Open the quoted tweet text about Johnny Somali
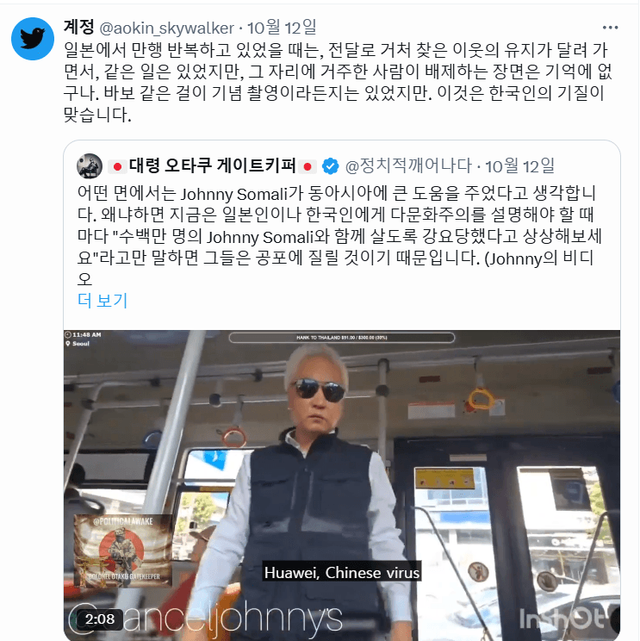Screen dimensions: 640x641 pos(339,235)
